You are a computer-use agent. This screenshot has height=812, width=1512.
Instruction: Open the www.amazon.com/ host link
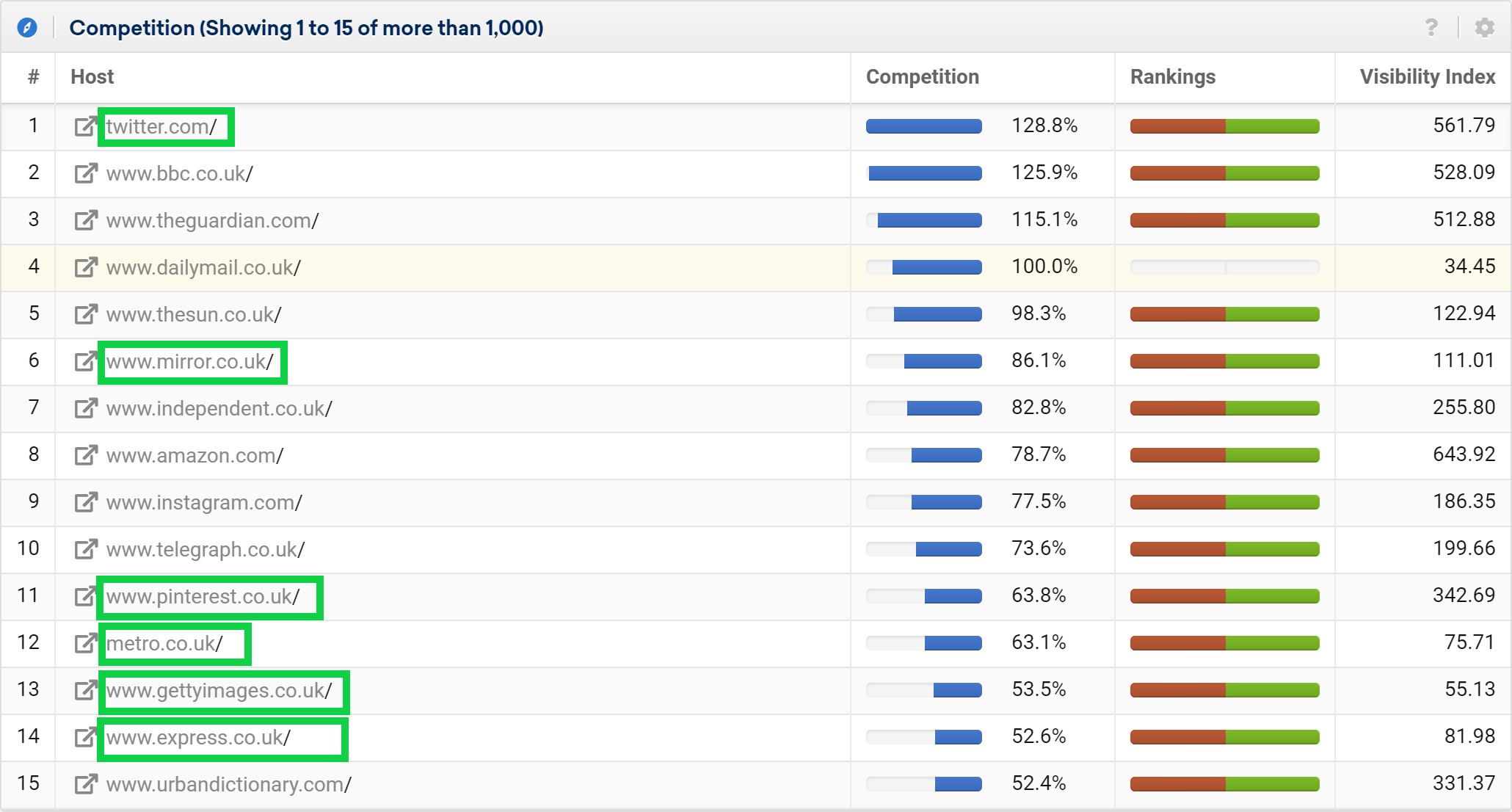point(195,455)
